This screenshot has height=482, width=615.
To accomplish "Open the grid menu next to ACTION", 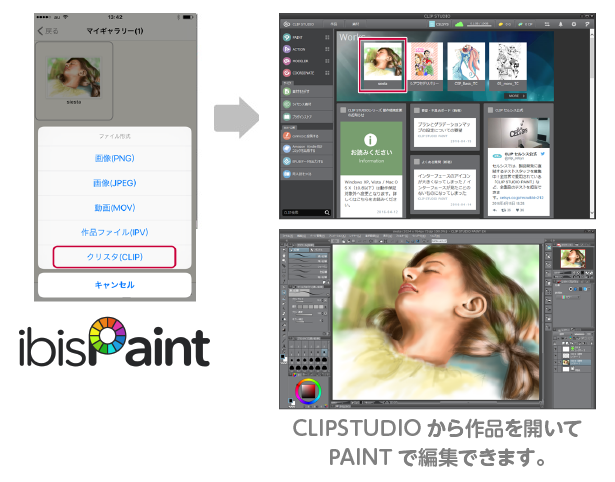I will (327, 49).
